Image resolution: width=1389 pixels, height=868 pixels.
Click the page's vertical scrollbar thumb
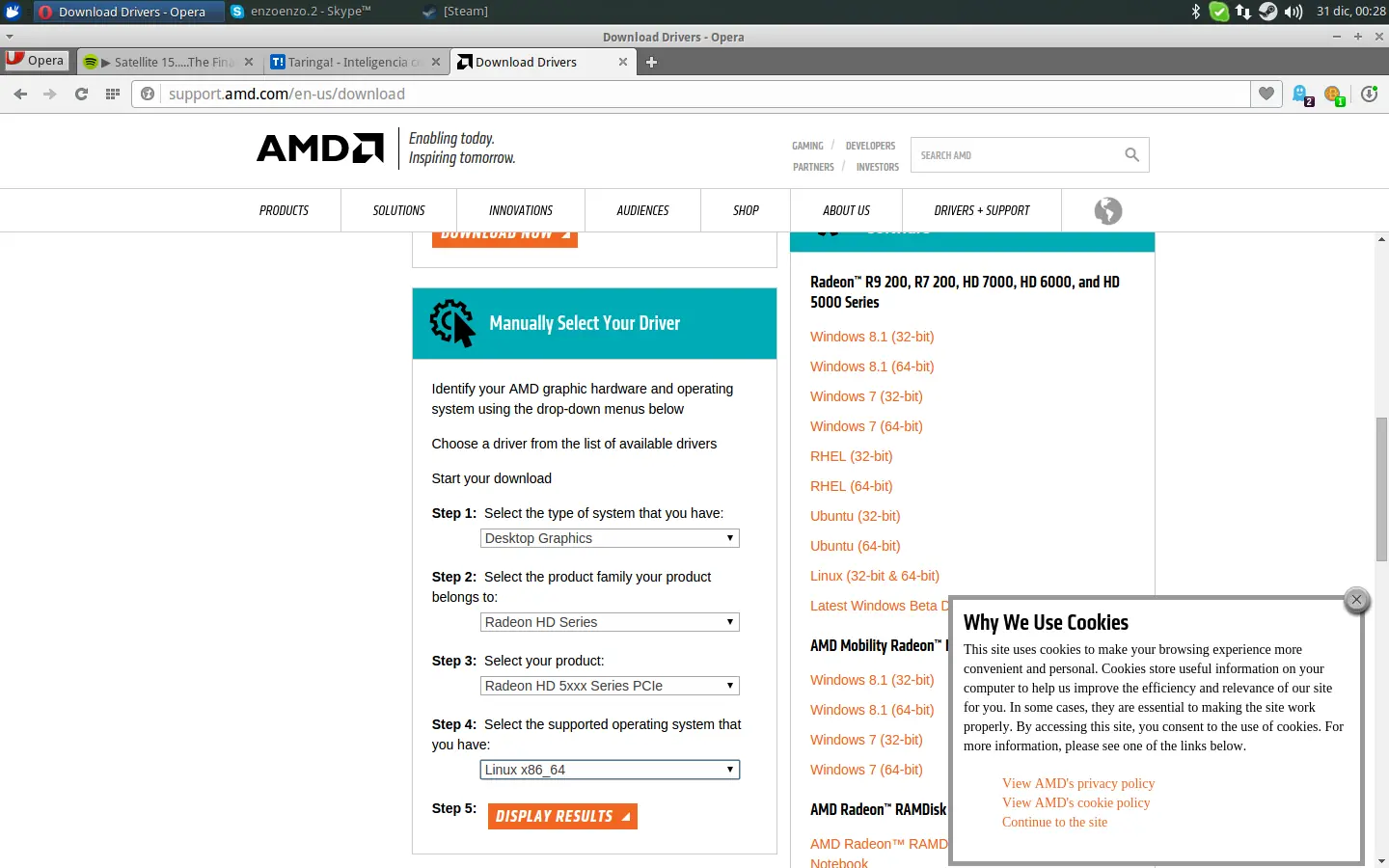click(1381, 489)
